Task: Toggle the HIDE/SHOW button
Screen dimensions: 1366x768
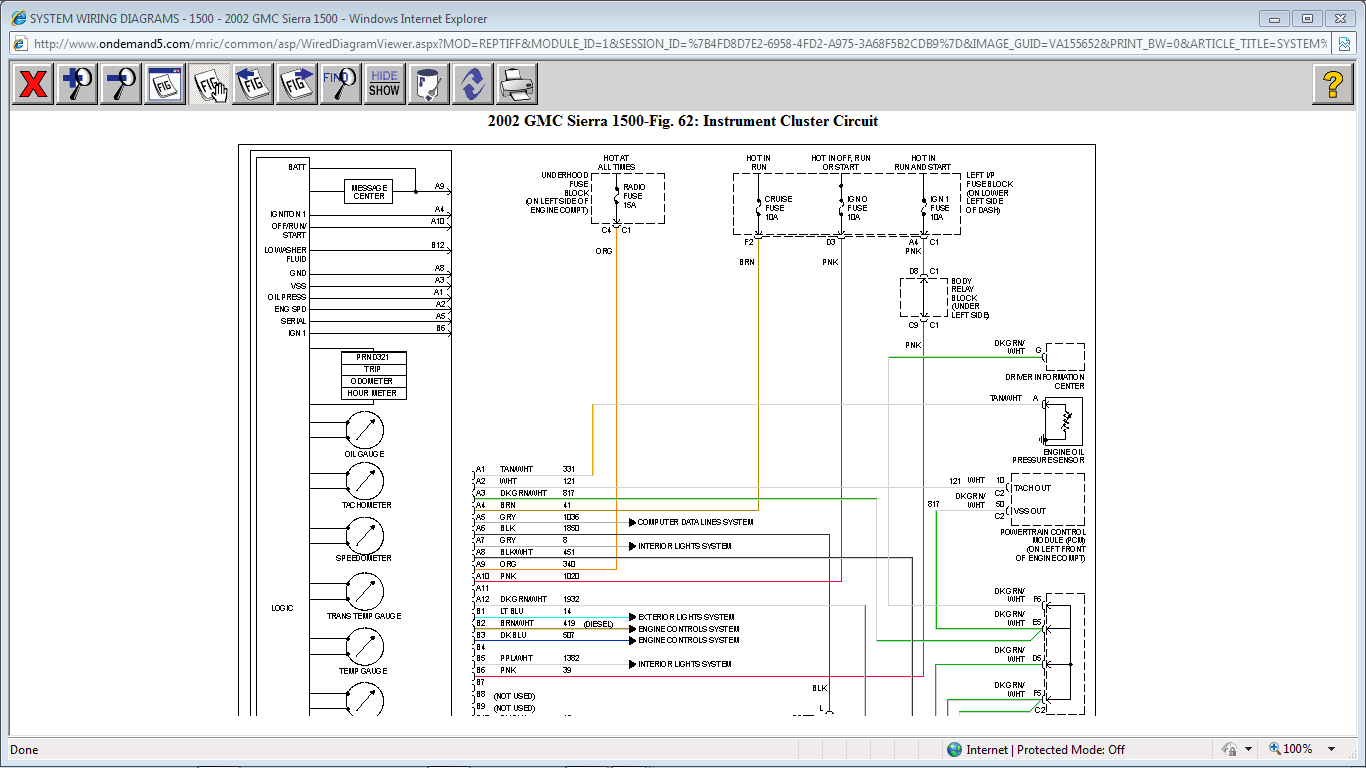Action: (x=384, y=84)
